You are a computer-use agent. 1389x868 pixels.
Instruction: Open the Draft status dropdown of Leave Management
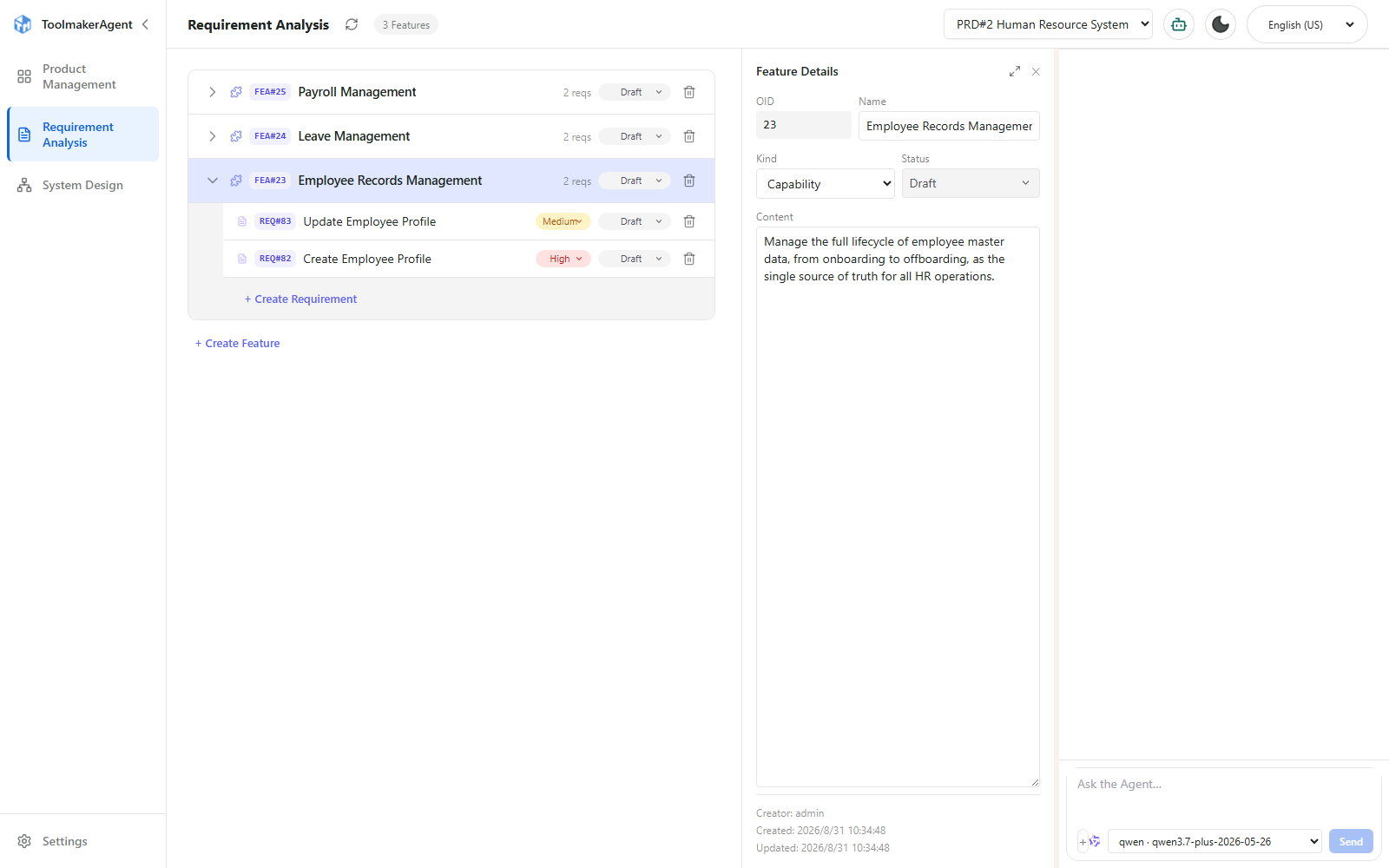coord(635,136)
